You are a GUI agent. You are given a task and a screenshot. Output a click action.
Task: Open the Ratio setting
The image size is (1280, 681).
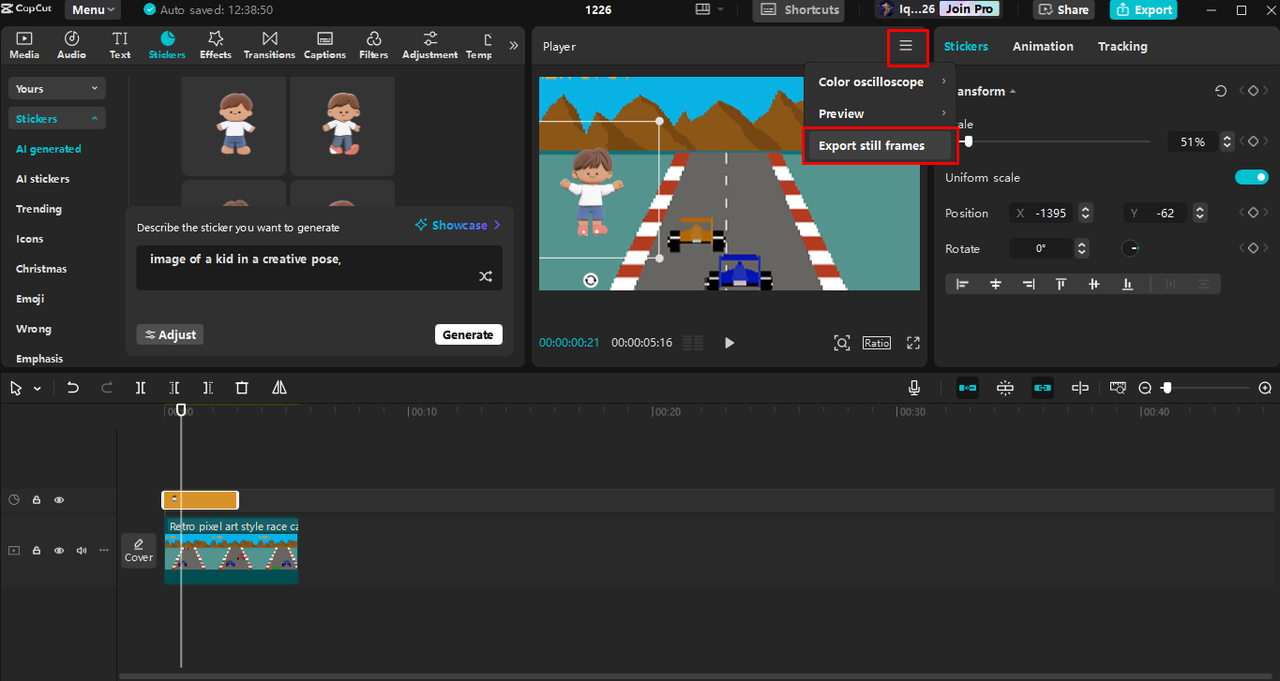(877, 343)
